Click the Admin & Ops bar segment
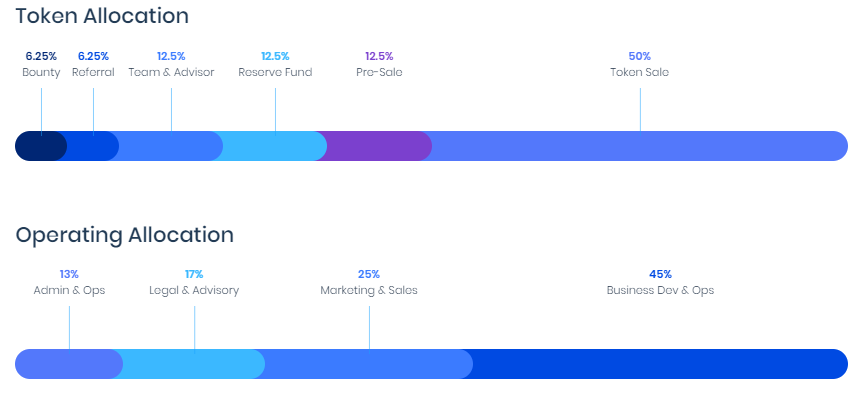Screen dimensions: 857x395 [x=69, y=364]
